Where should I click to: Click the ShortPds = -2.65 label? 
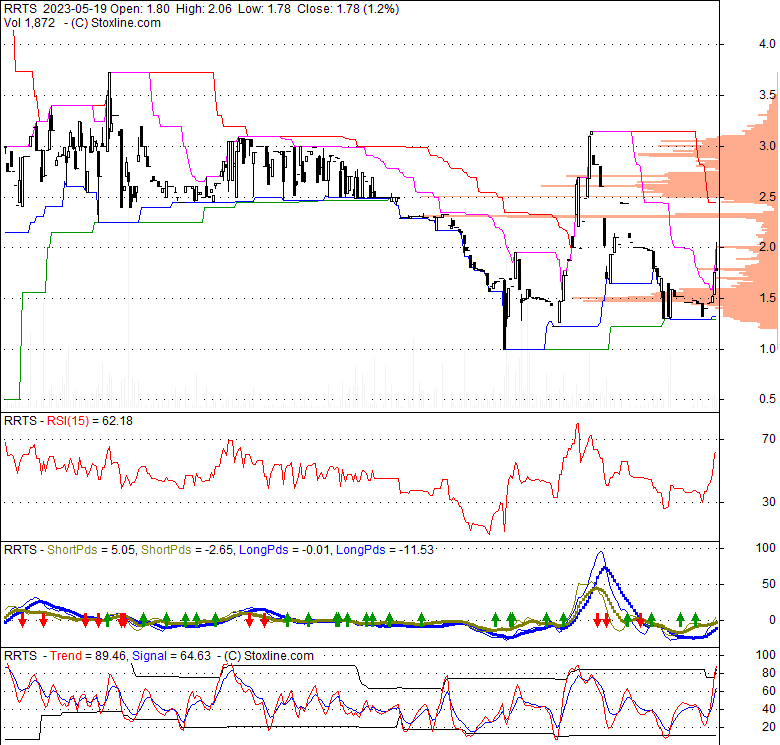pos(187,550)
